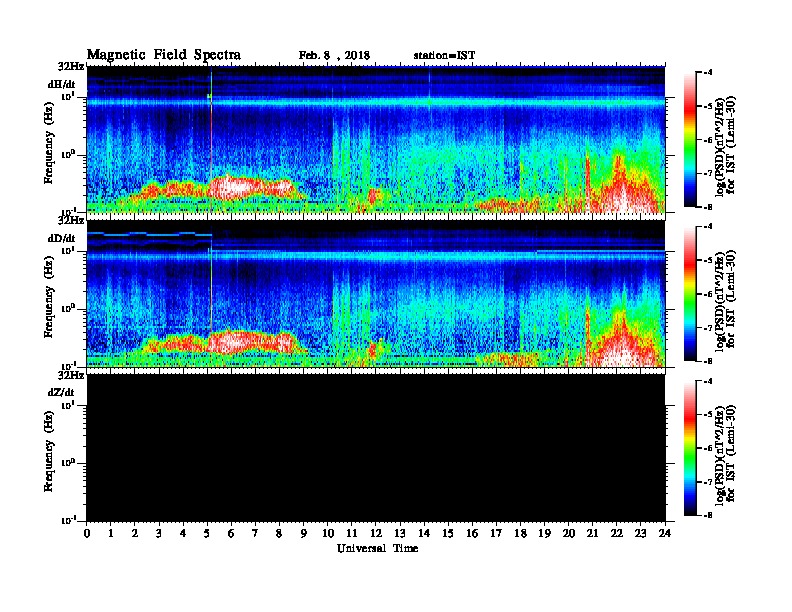Click hour "18" on the Universal Time axis
The width and height of the screenshot is (792, 612).
point(520,533)
